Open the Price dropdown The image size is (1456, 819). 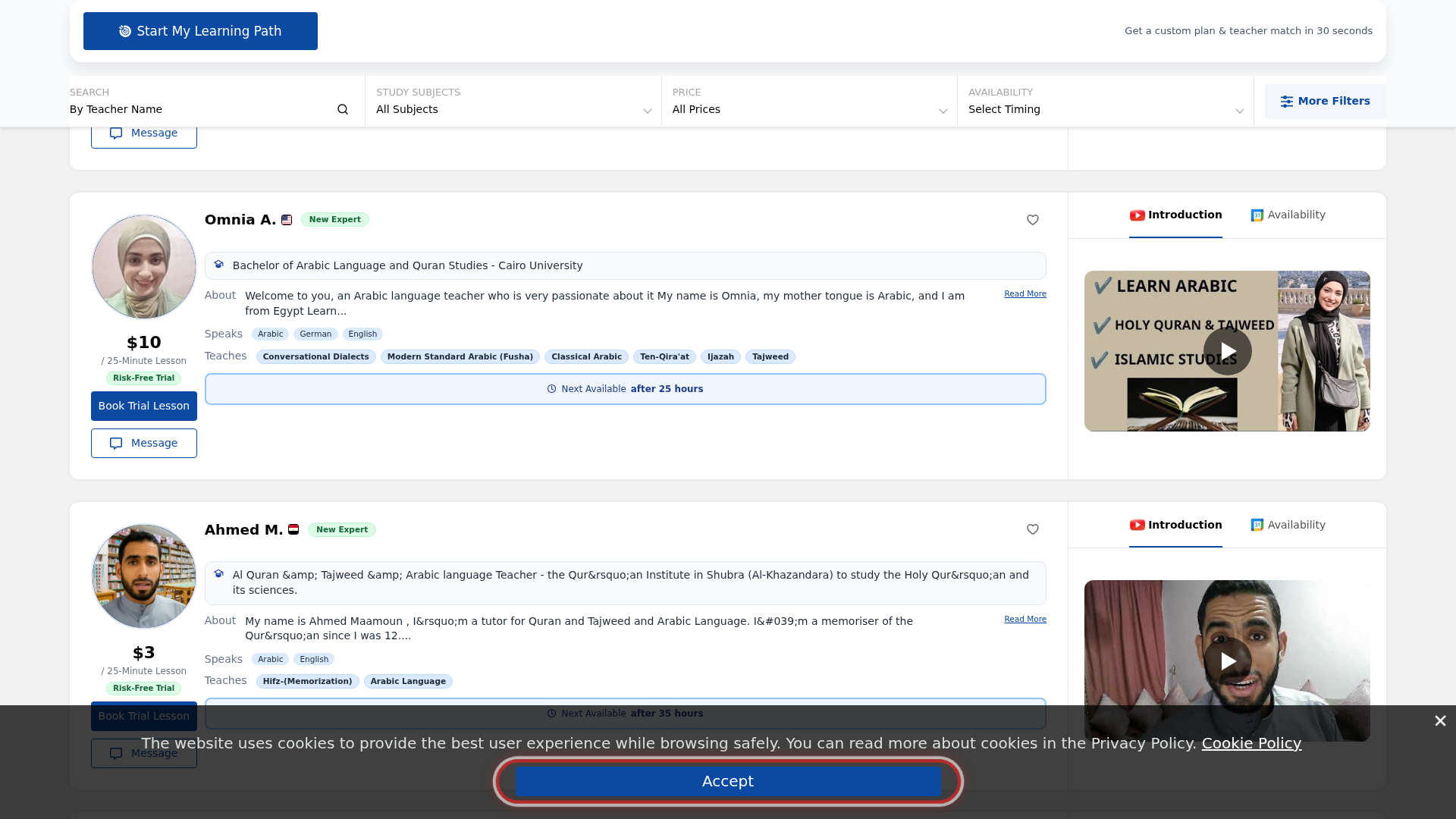tap(809, 101)
